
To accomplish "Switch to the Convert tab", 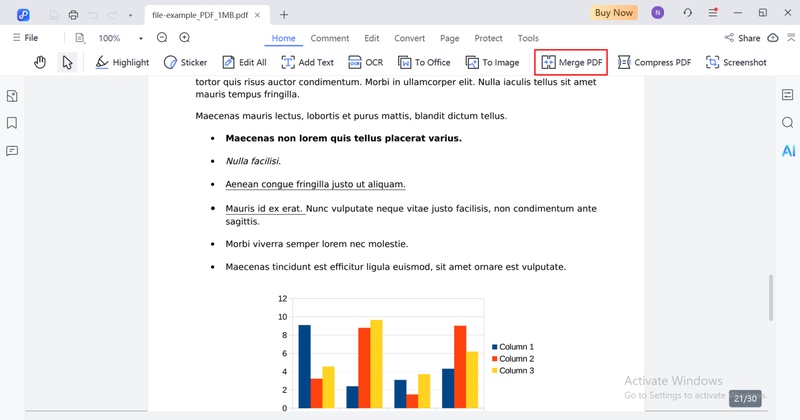I will pos(409,38).
